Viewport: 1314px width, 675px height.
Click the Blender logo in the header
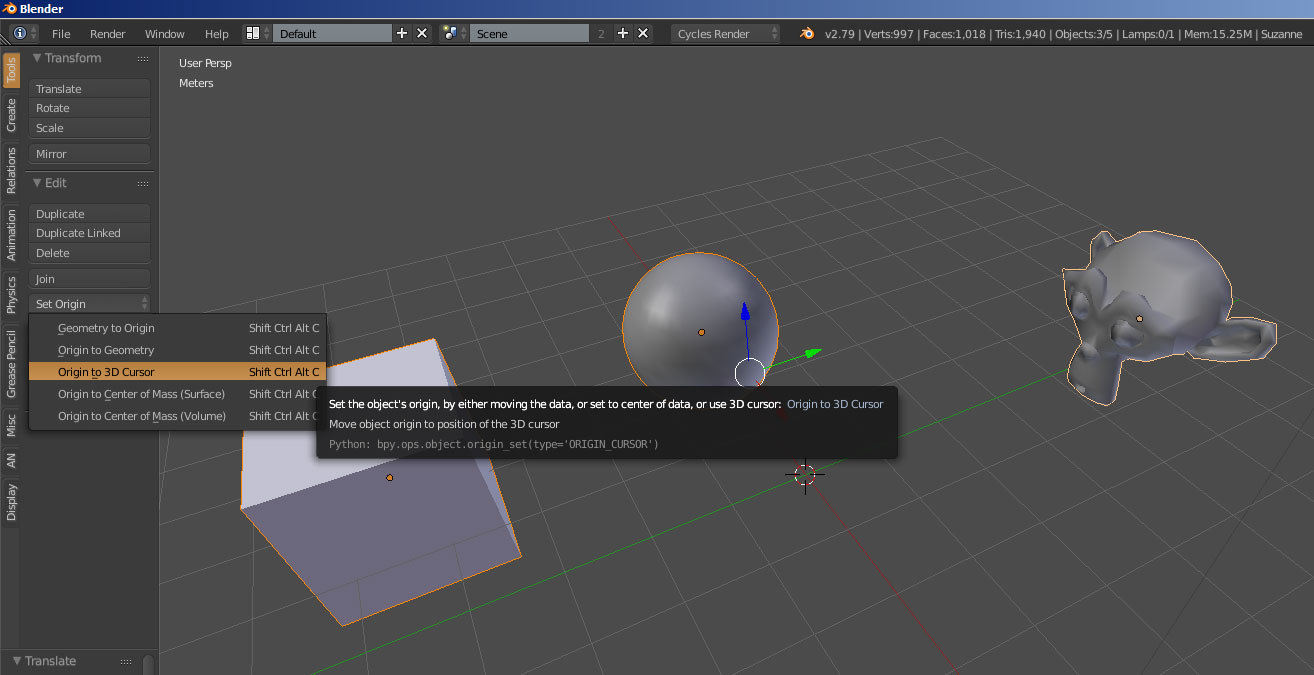[x=807, y=33]
